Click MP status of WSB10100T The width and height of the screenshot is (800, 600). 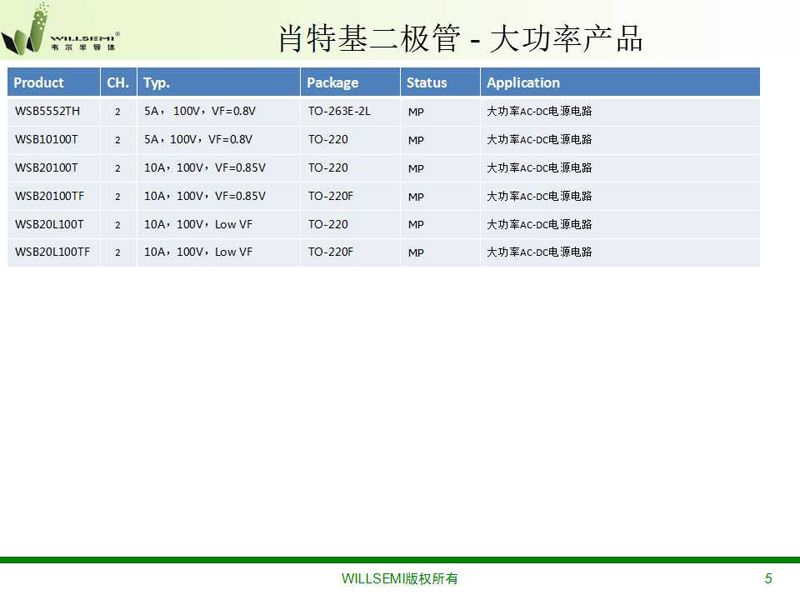click(x=416, y=140)
